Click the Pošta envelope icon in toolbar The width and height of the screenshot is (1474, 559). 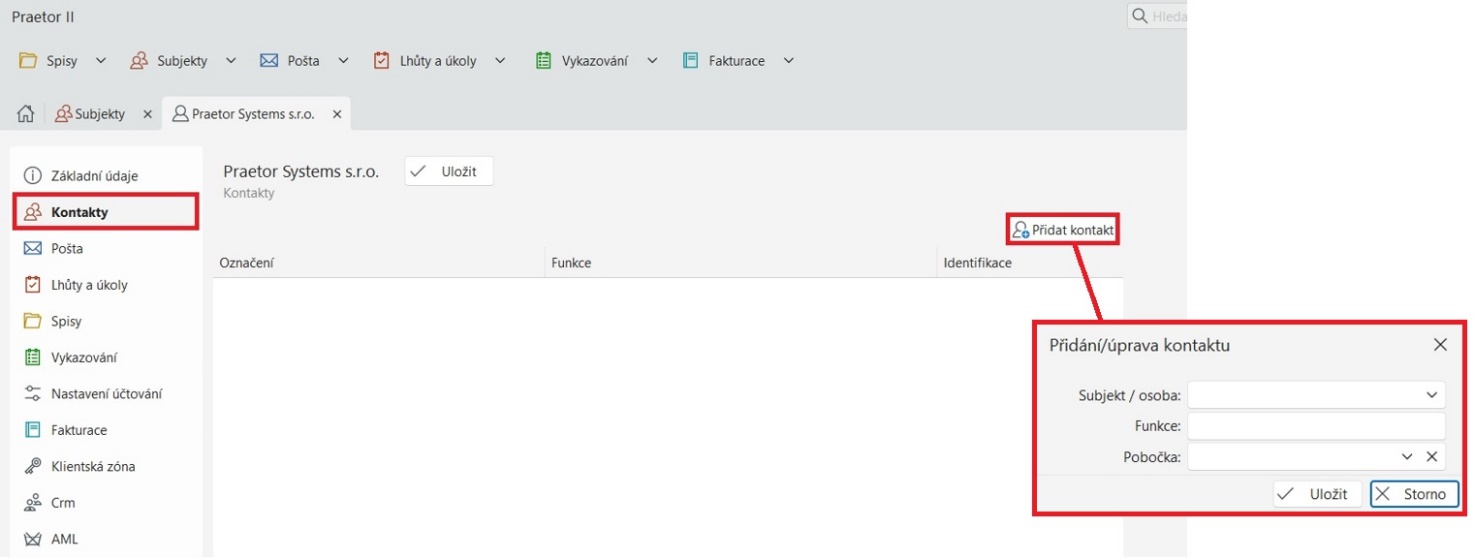click(x=268, y=61)
